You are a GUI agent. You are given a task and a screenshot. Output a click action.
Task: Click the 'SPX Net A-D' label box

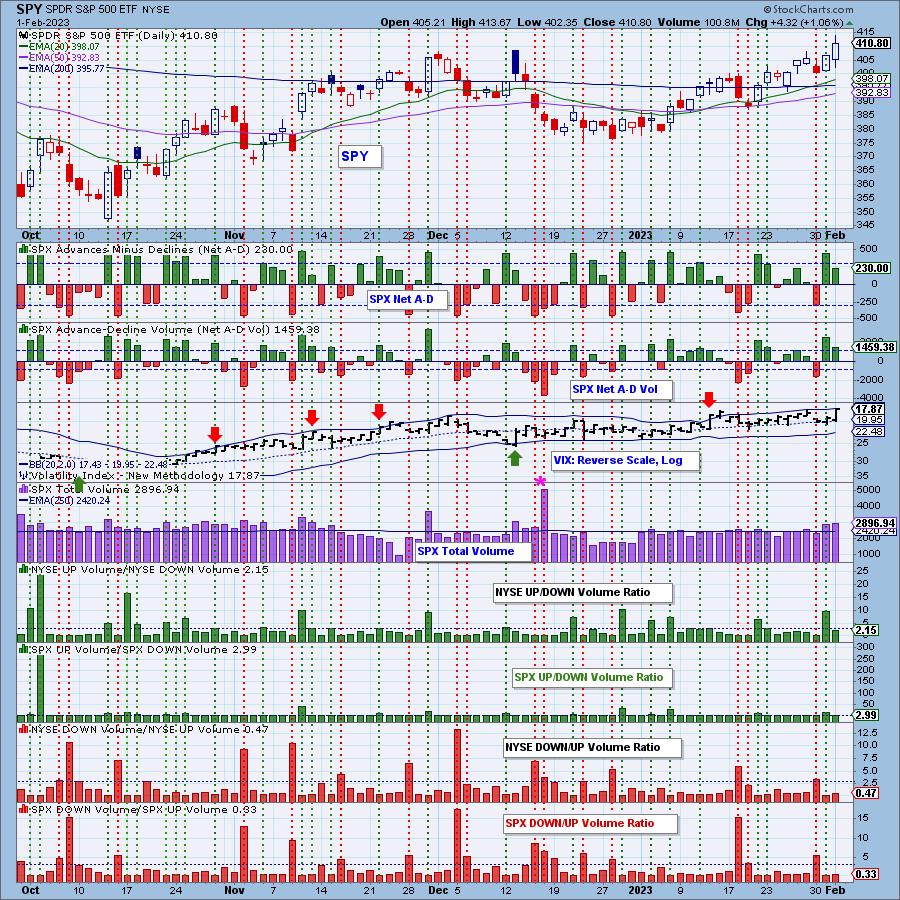pyautogui.click(x=407, y=299)
